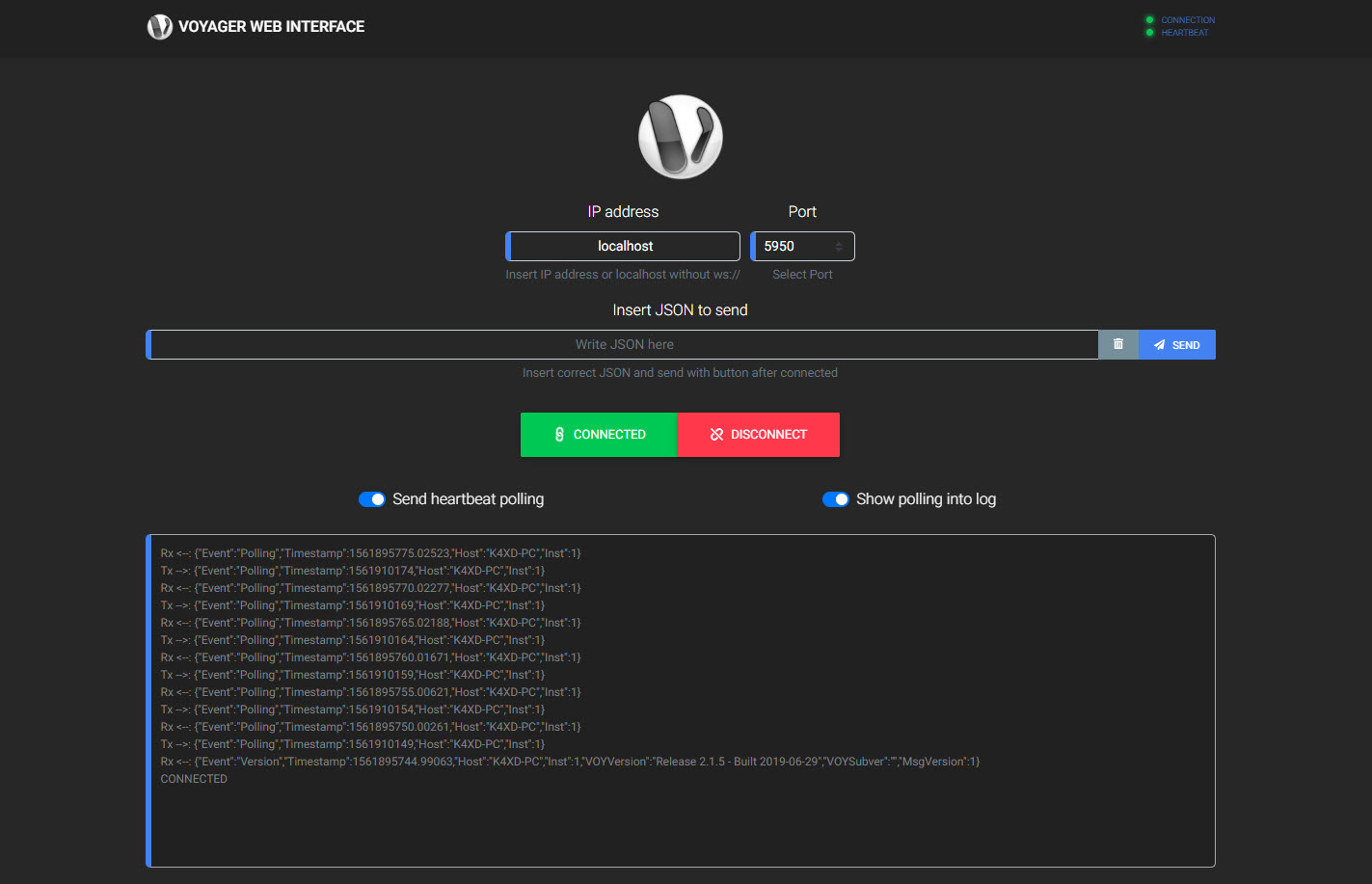Click Rx log line with timestamp 1561895755.00621
This screenshot has width=1372, height=884.
371,692
